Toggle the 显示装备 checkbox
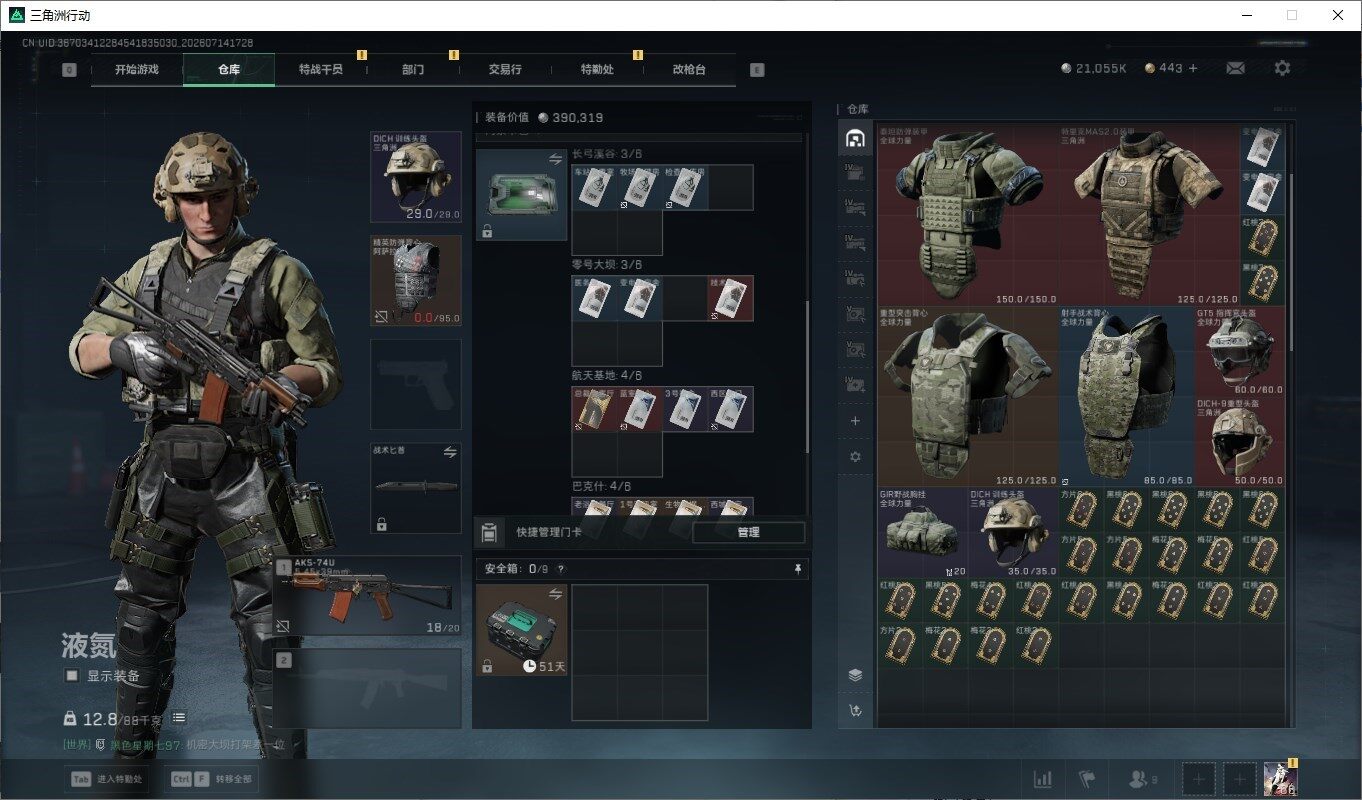 click(72, 676)
